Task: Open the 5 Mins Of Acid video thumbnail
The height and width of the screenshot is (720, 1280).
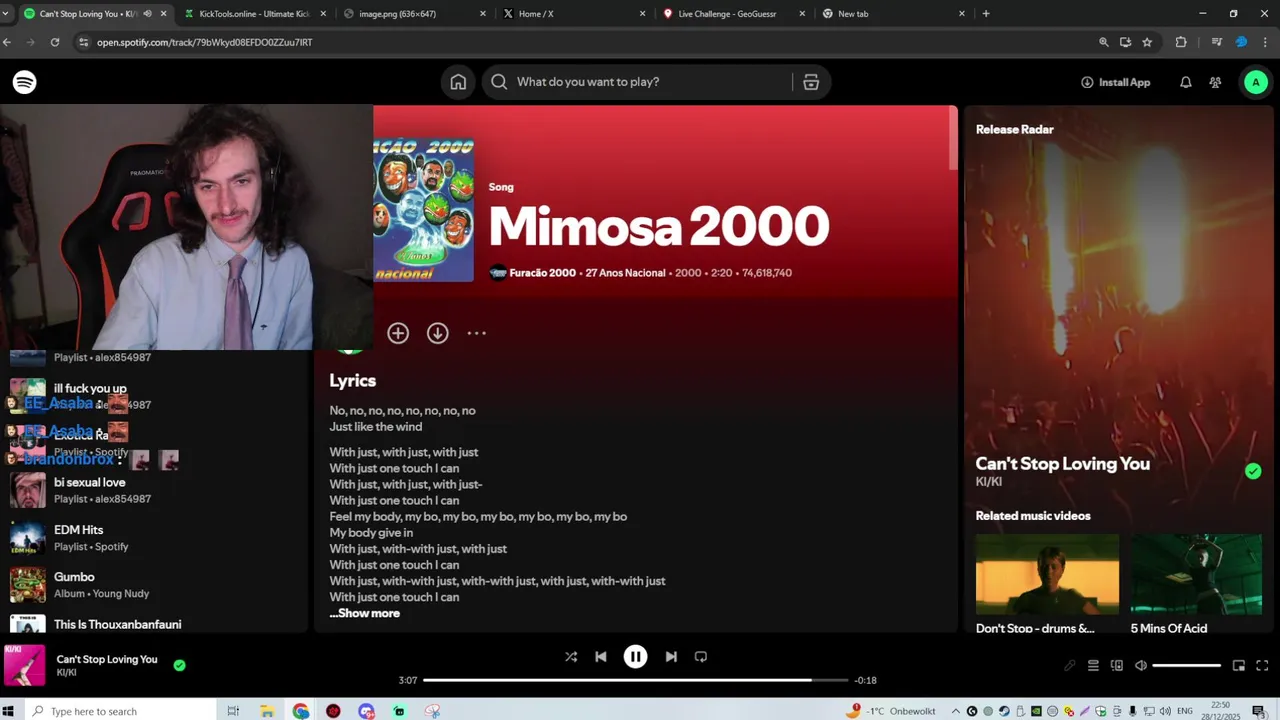Action: [x=1196, y=574]
